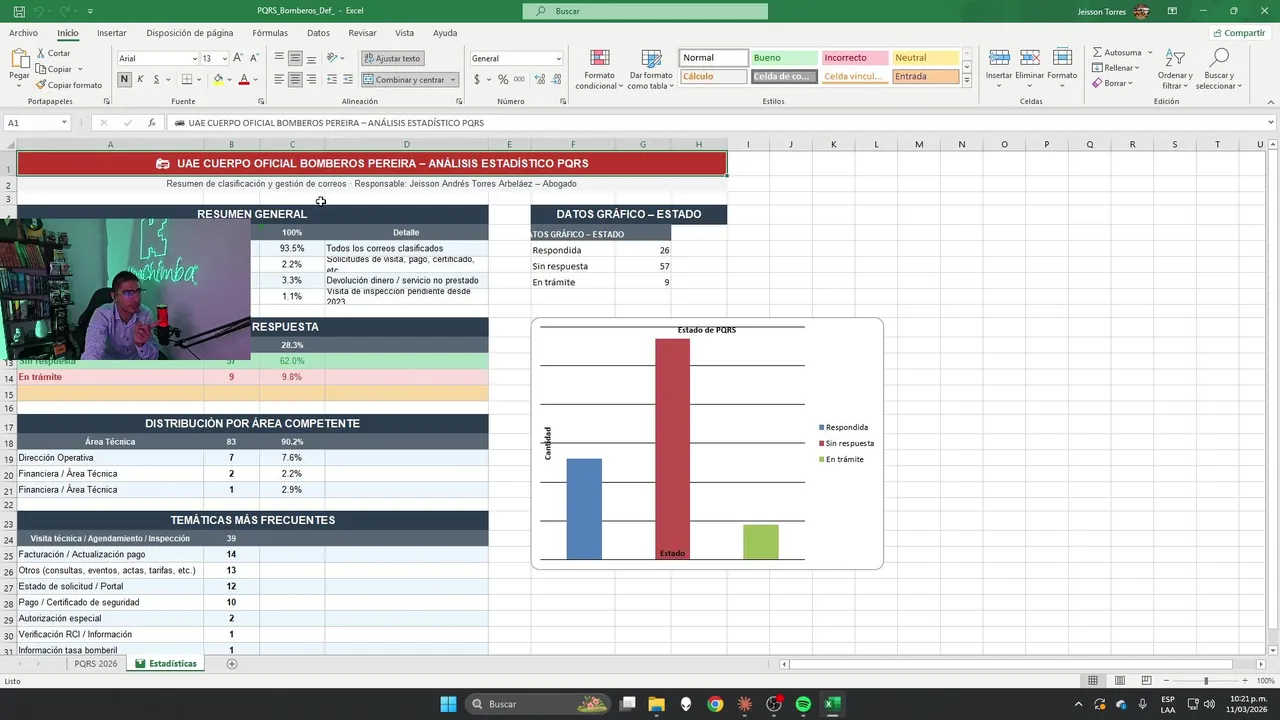Viewport: 1280px width, 720px height.
Task: Adjust the zoom slider in status bar
Action: (x=1206, y=681)
